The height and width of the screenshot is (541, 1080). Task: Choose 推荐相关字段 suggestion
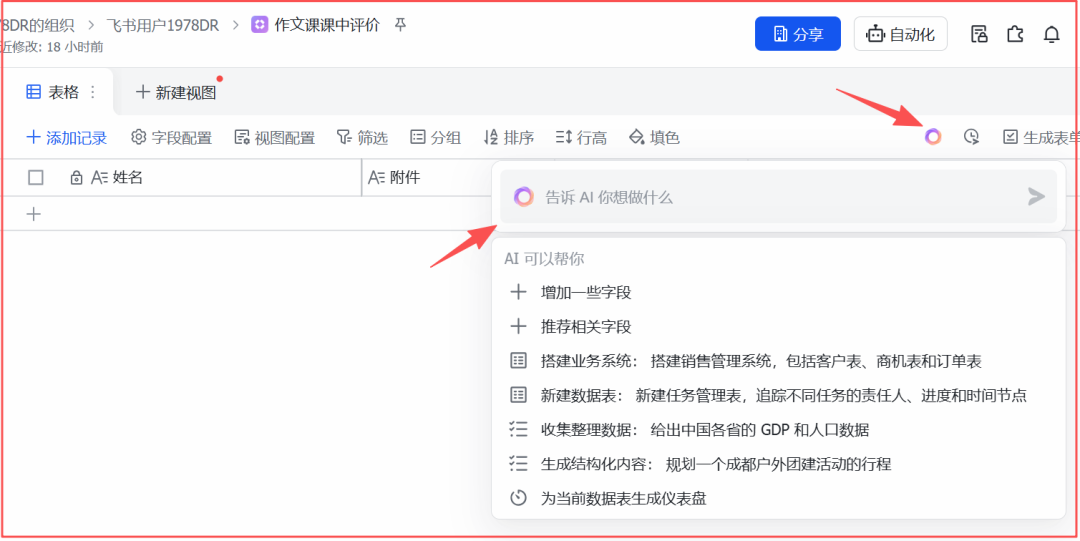click(778, 327)
